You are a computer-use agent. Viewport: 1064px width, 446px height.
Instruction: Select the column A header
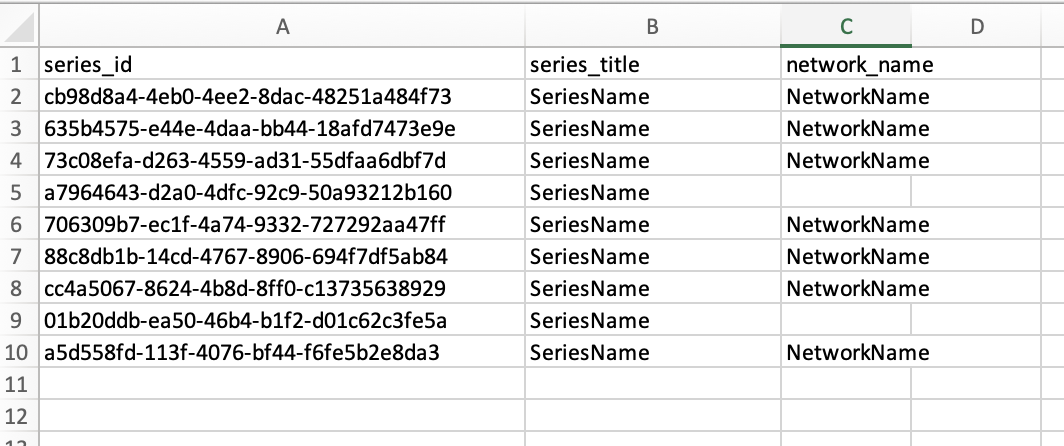point(282,28)
